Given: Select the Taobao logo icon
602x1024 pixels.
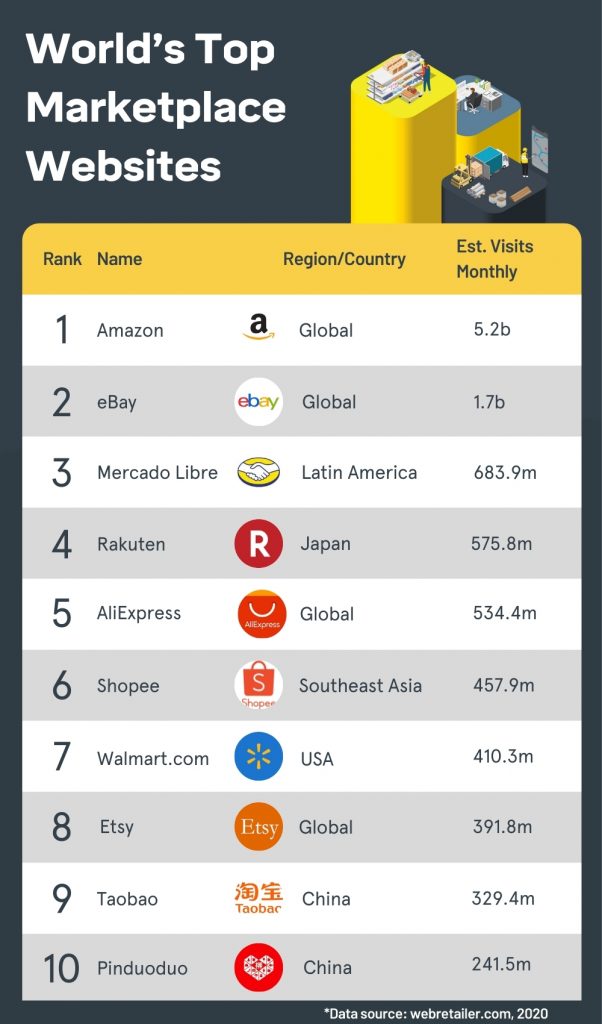Looking at the screenshot, I should coord(258,897).
